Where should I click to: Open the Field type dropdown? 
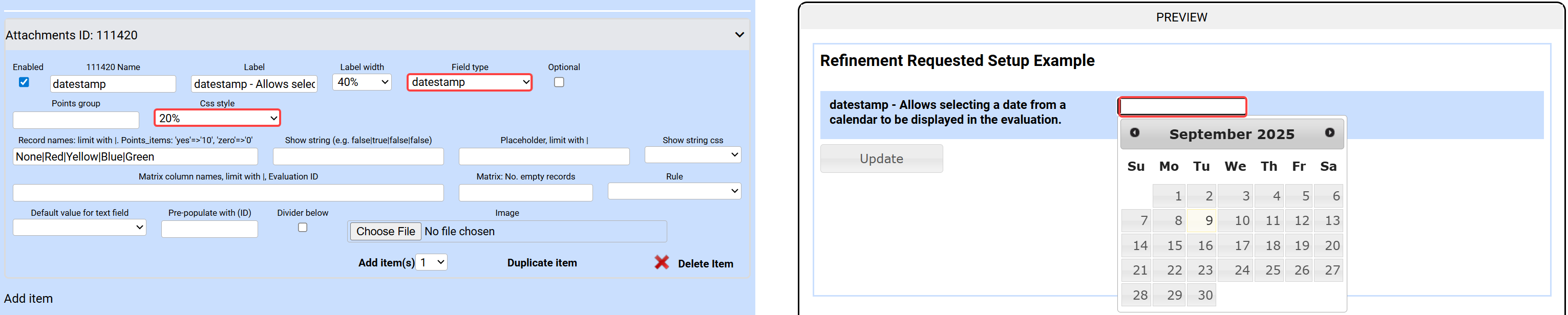pos(469,82)
